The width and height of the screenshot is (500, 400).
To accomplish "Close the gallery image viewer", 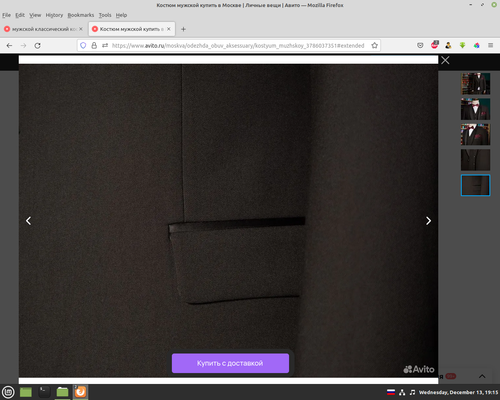I will pyautogui.click(x=445, y=60).
